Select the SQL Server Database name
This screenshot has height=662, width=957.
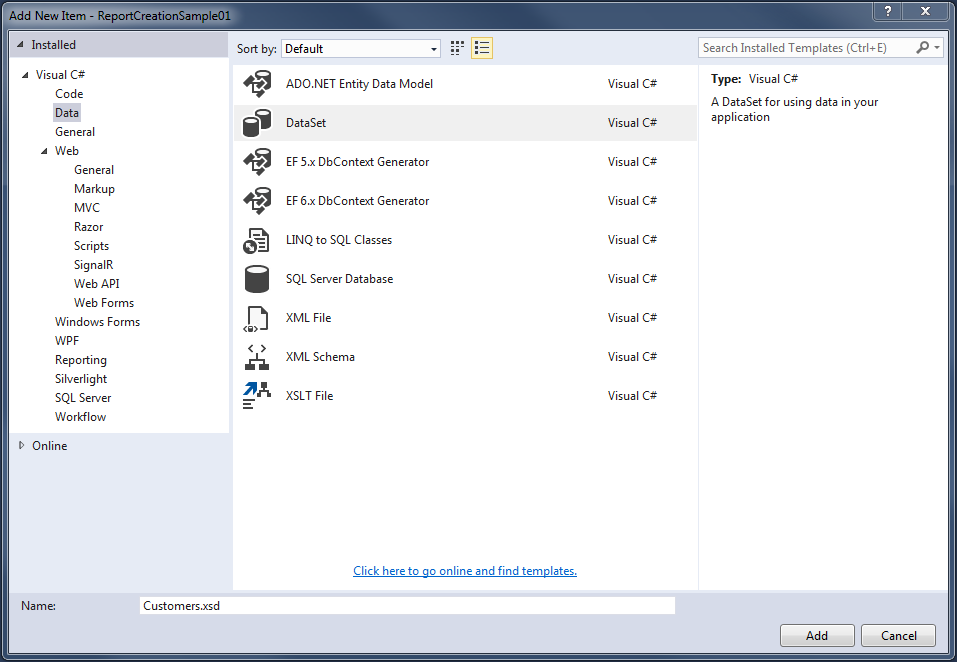(x=339, y=279)
